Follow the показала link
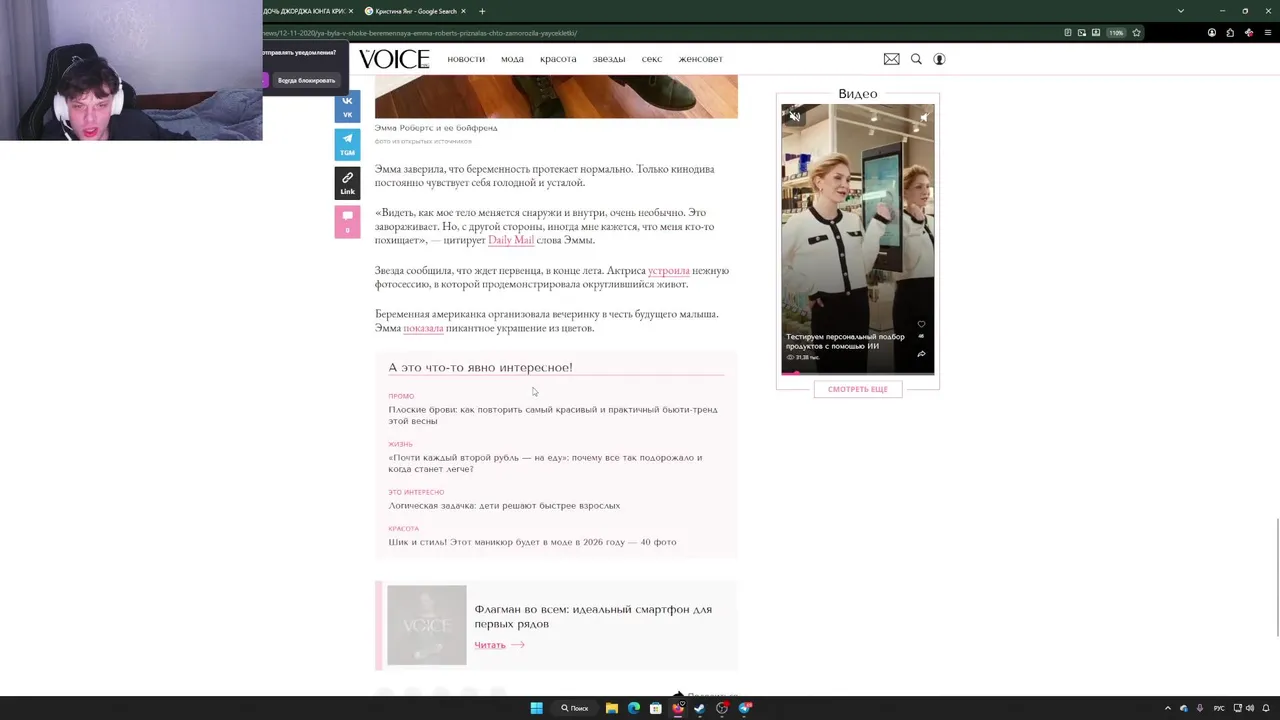The width and height of the screenshot is (1280, 720). coord(423,328)
